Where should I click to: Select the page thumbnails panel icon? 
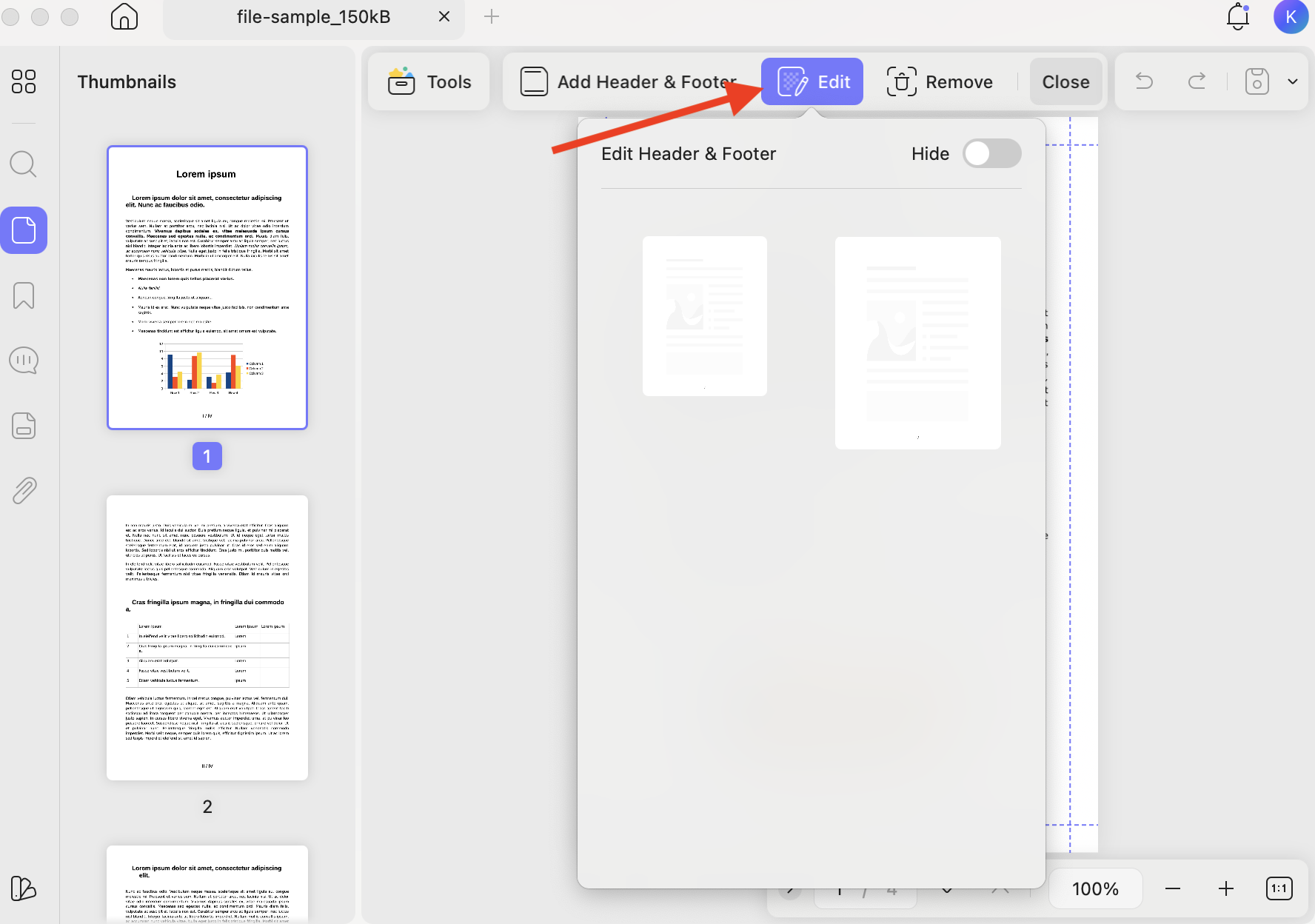tap(24, 230)
